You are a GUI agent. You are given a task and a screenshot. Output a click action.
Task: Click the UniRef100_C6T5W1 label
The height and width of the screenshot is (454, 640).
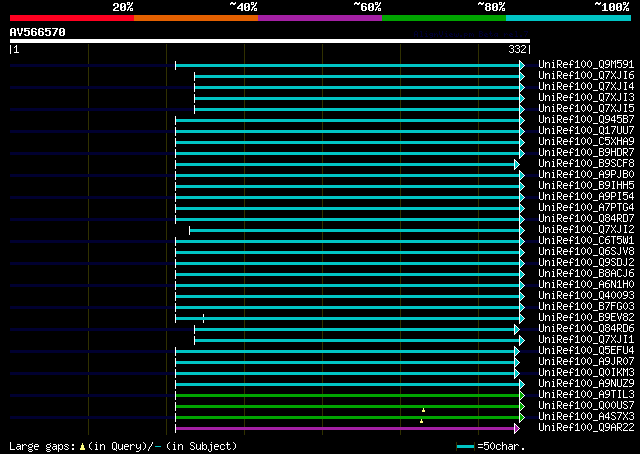pyautogui.click(x=586, y=240)
